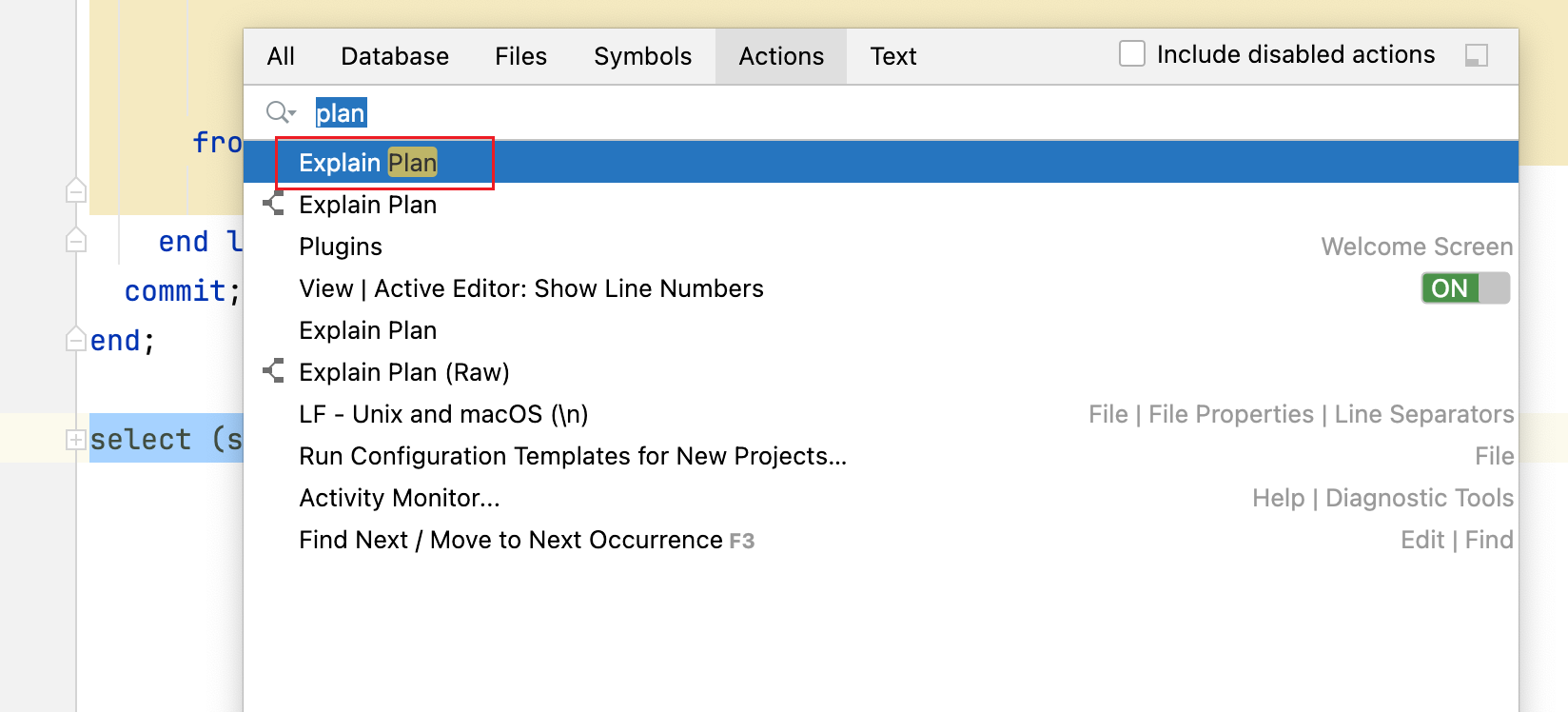Switch to the Database tab
Screen dimensions: 1568x712
394,56
